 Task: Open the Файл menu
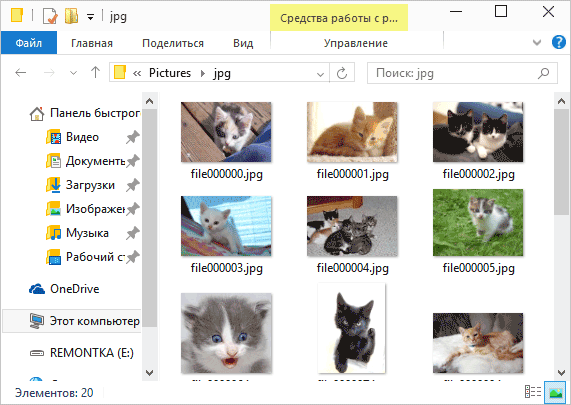pos(29,43)
